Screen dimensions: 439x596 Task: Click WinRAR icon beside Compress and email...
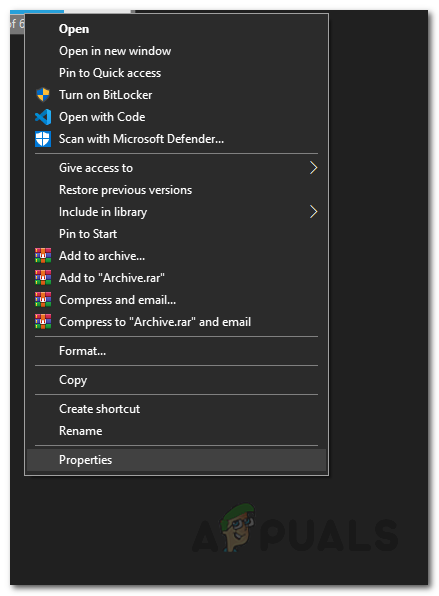43,300
